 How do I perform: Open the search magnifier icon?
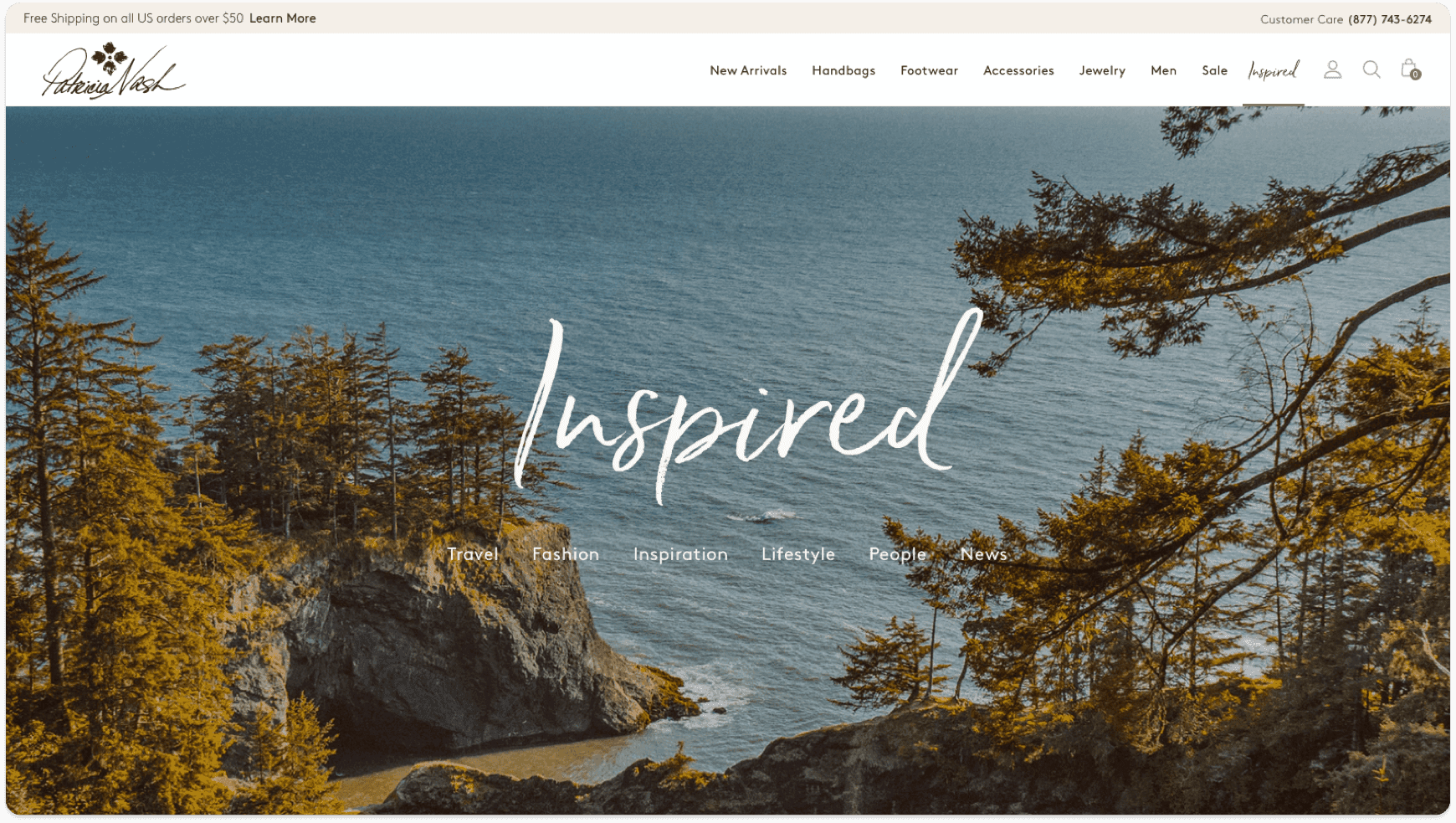[1371, 69]
